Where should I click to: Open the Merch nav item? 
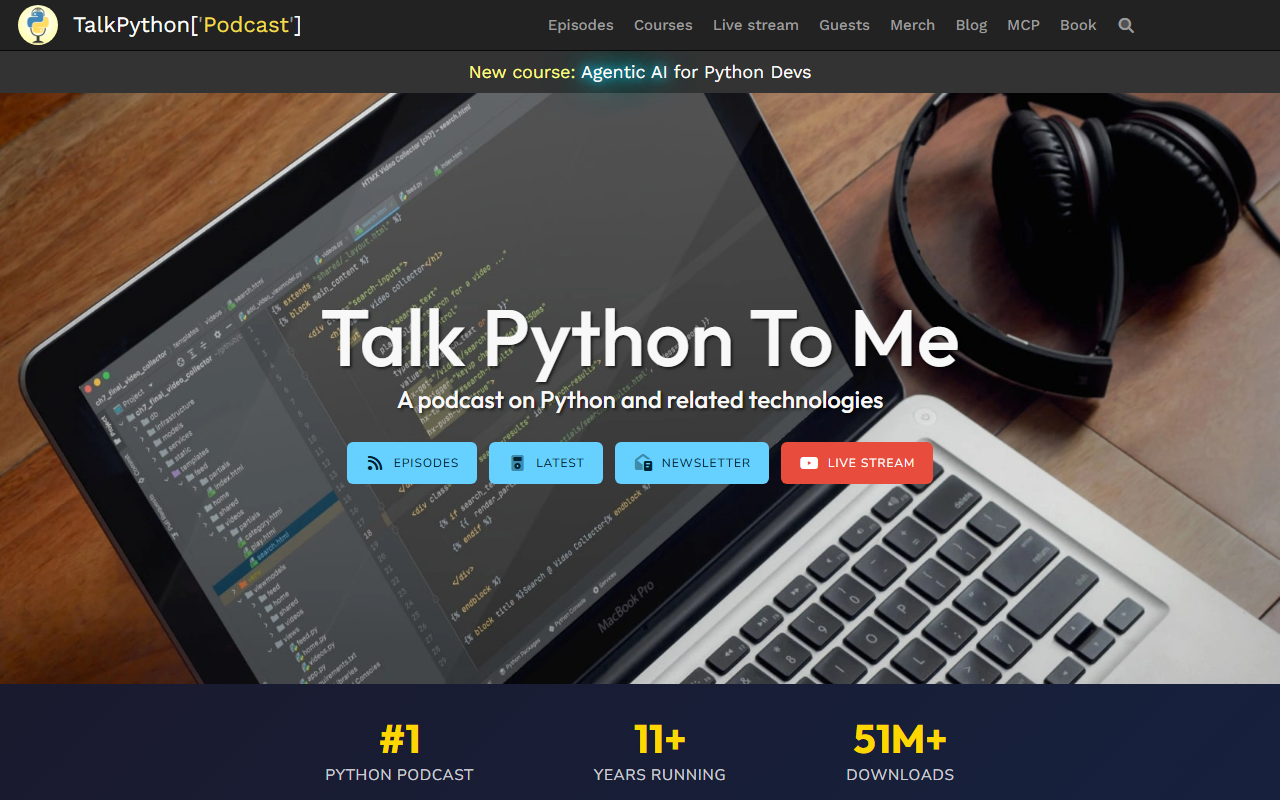(x=913, y=25)
